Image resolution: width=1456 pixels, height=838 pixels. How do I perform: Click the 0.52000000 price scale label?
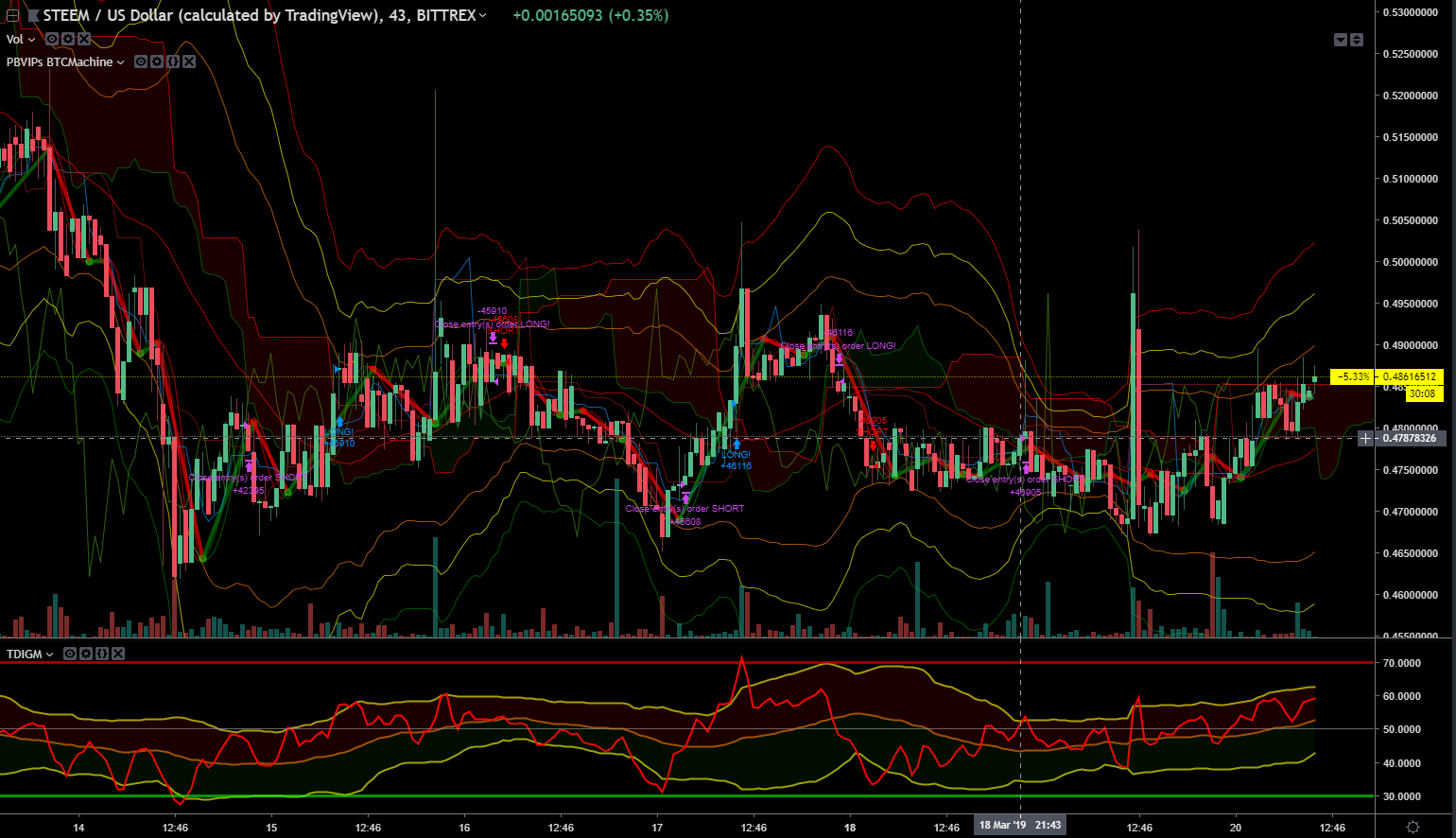tap(1411, 96)
